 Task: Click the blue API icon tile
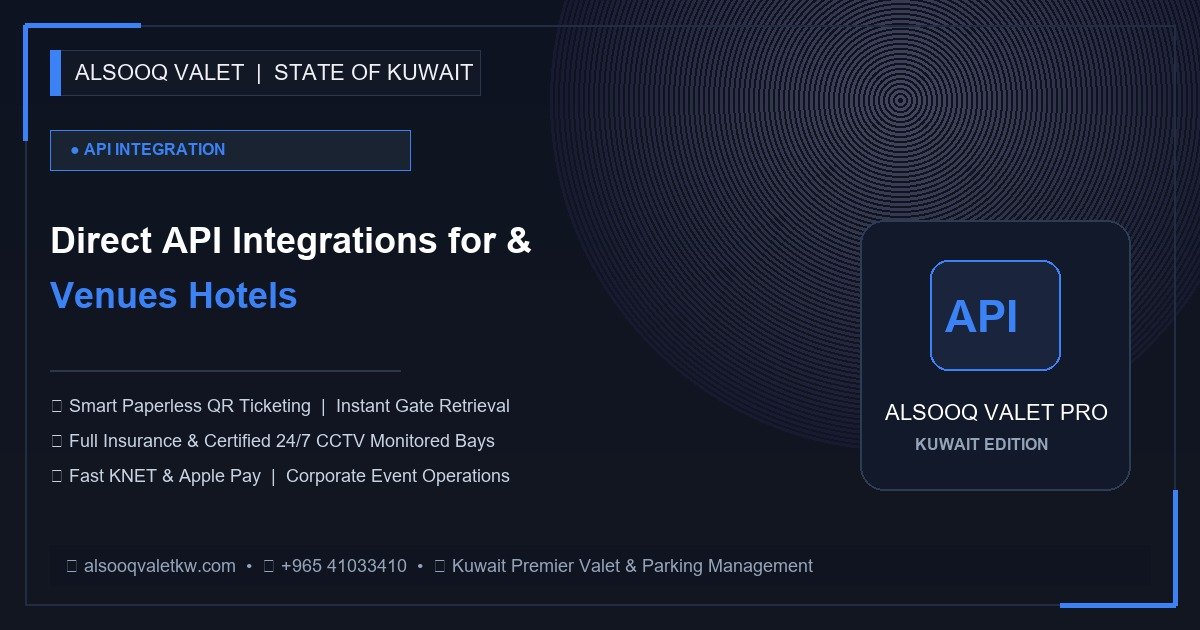[995, 315]
